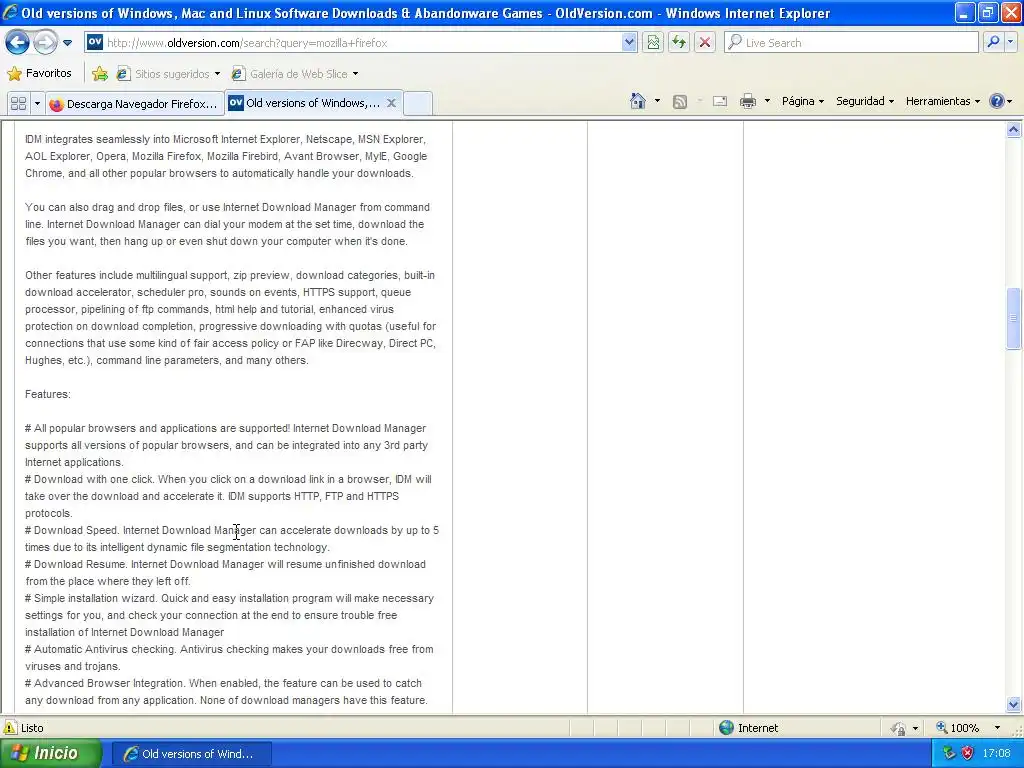
Task: Click the '# Download Resume' paragraph text
Action: (x=225, y=573)
